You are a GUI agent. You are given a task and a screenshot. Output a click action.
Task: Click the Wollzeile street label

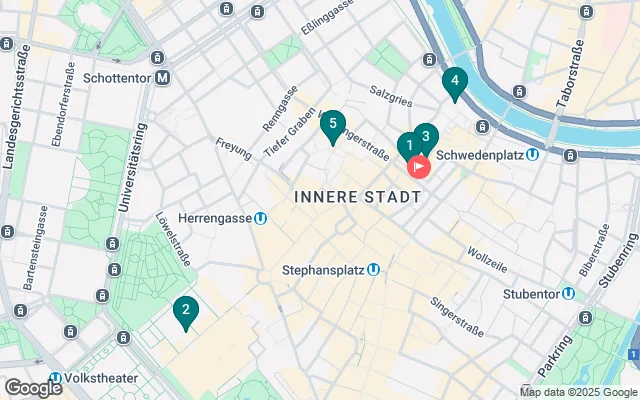point(487,260)
